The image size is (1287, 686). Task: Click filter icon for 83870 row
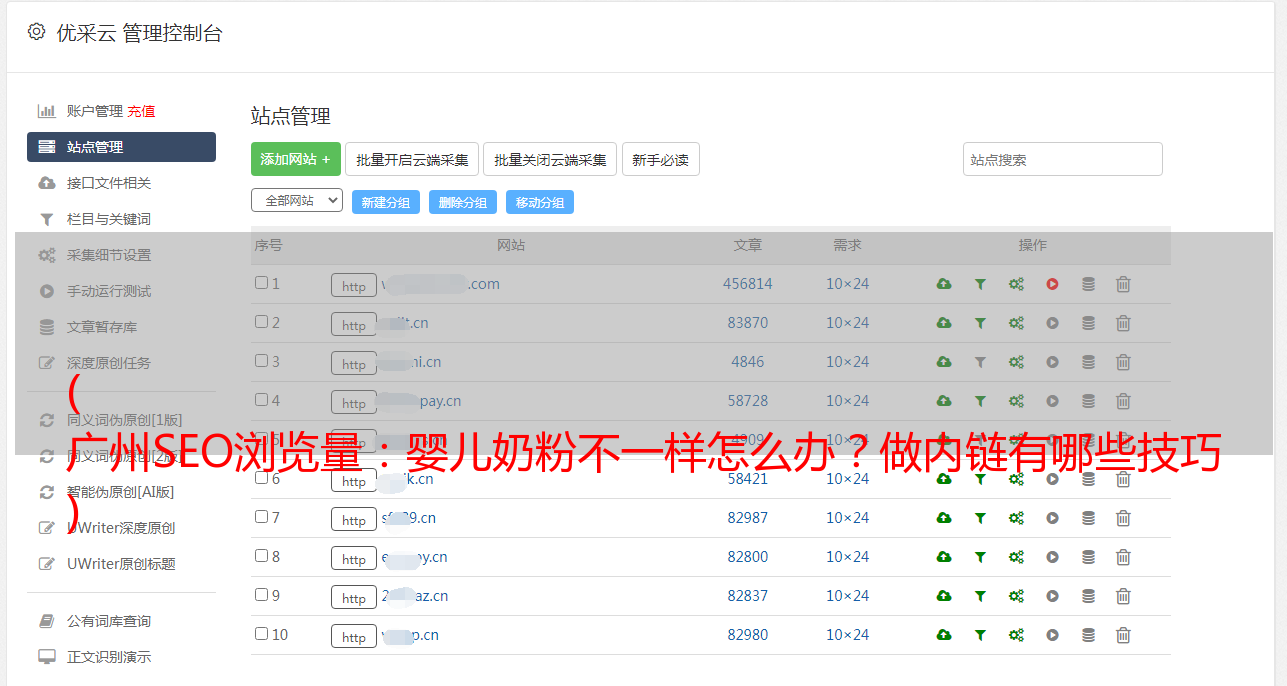tap(980, 323)
